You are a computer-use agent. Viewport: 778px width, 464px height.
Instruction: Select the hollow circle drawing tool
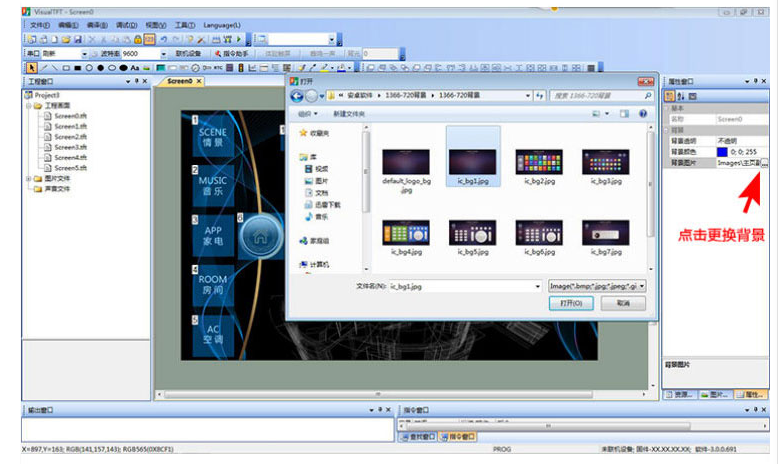[x=89, y=68]
